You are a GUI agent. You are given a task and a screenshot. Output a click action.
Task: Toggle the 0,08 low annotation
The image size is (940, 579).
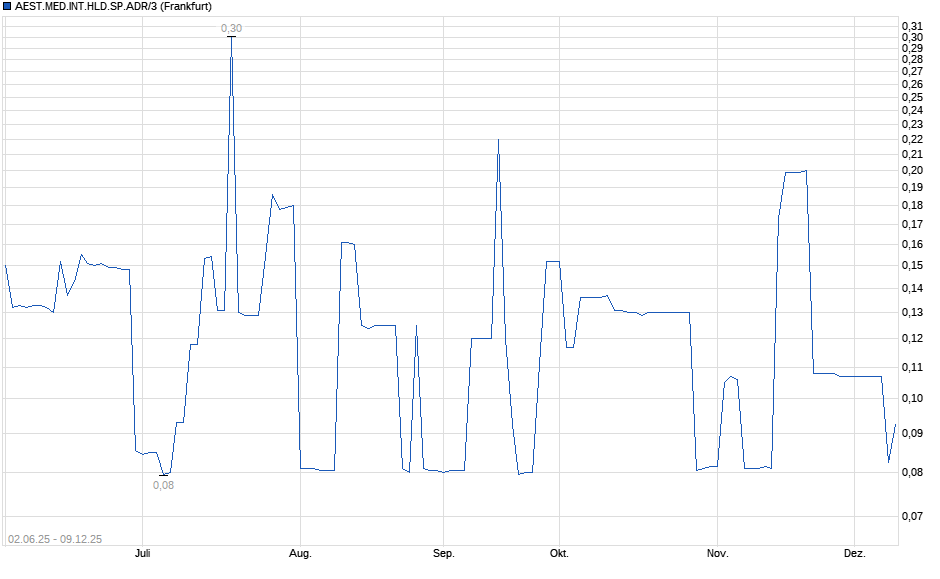click(162, 485)
